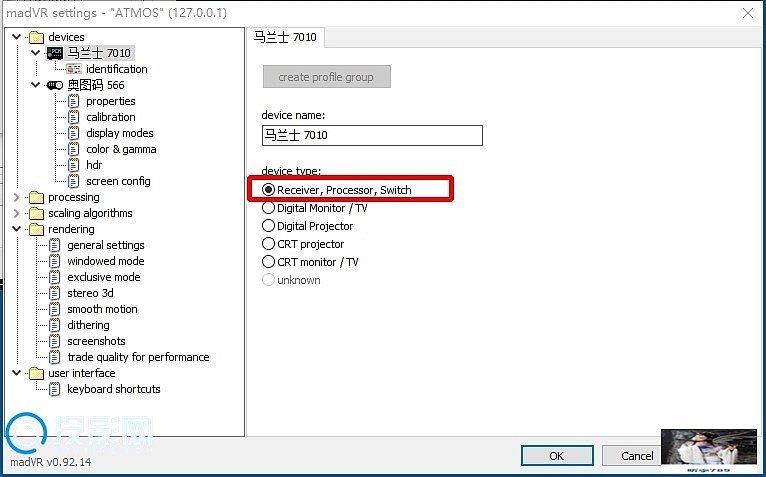This screenshot has width=766, height=477.
Task: Click the 奥图码 566 projector icon
Action: 55,85
